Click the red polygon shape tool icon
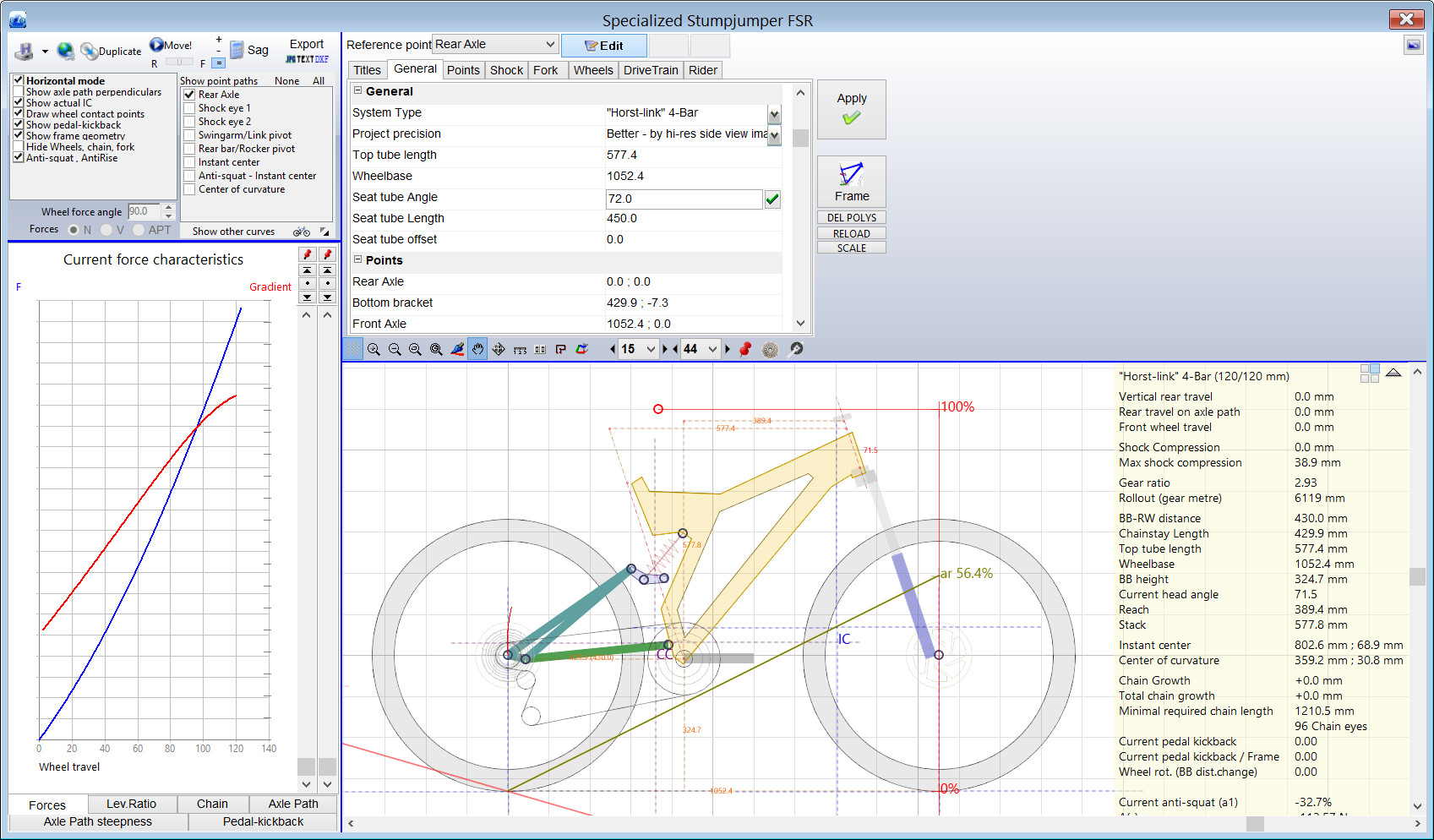 [561, 349]
